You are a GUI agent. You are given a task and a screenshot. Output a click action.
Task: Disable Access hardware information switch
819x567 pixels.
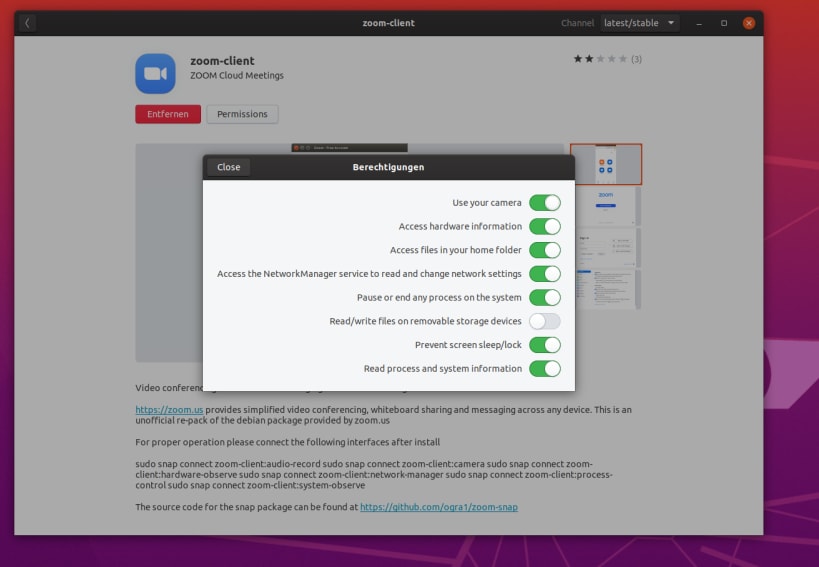[545, 226]
